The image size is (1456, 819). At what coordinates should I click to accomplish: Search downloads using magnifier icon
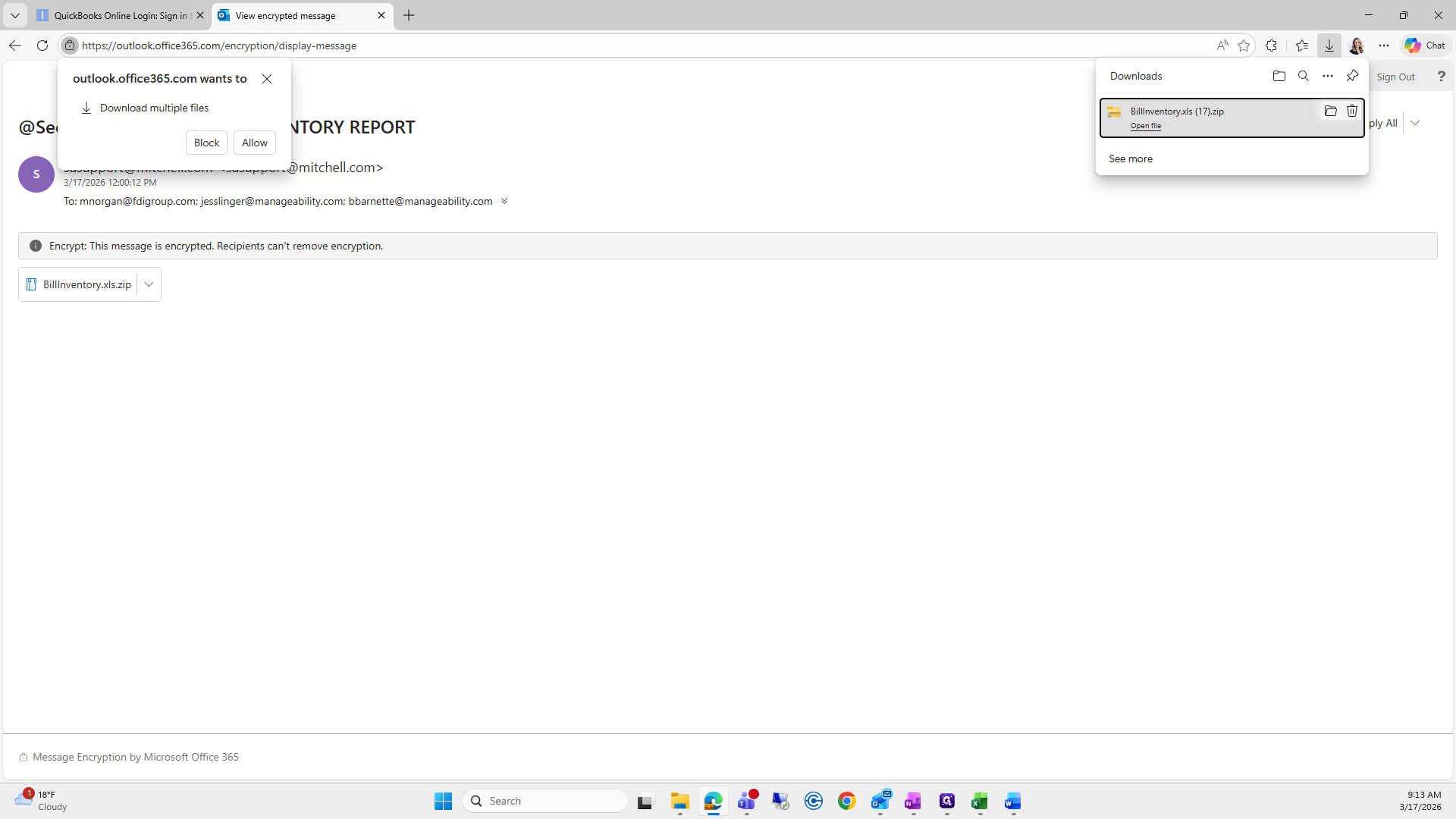(1303, 76)
